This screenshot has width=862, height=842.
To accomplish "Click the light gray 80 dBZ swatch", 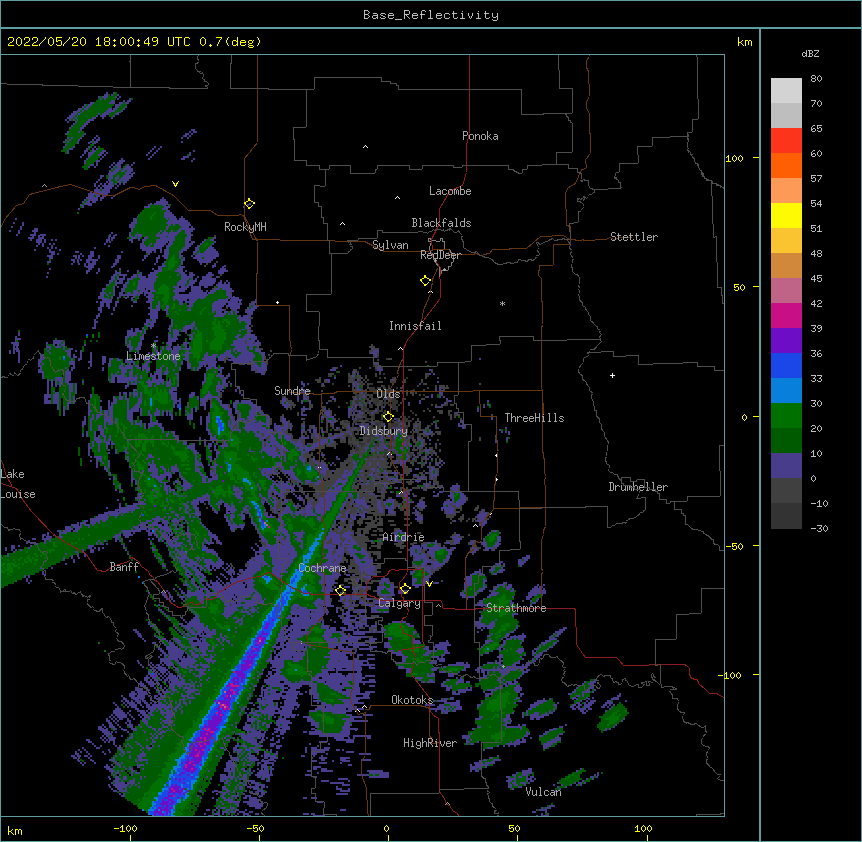I will point(786,91).
